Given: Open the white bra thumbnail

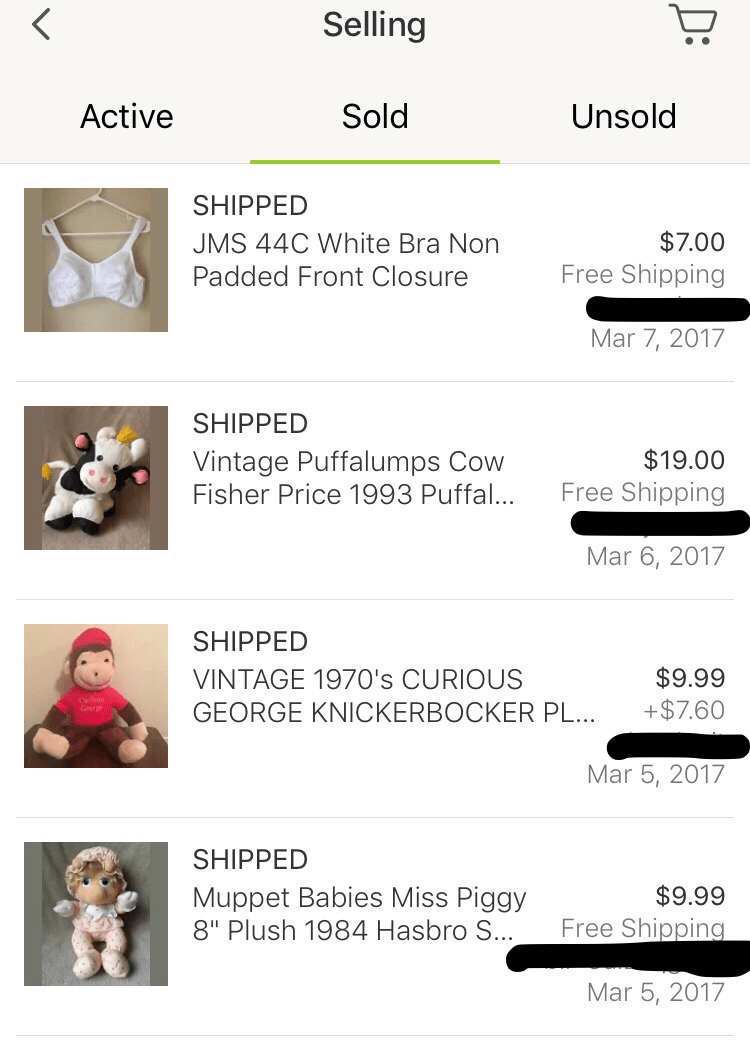Looking at the screenshot, I should pos(96,260).
